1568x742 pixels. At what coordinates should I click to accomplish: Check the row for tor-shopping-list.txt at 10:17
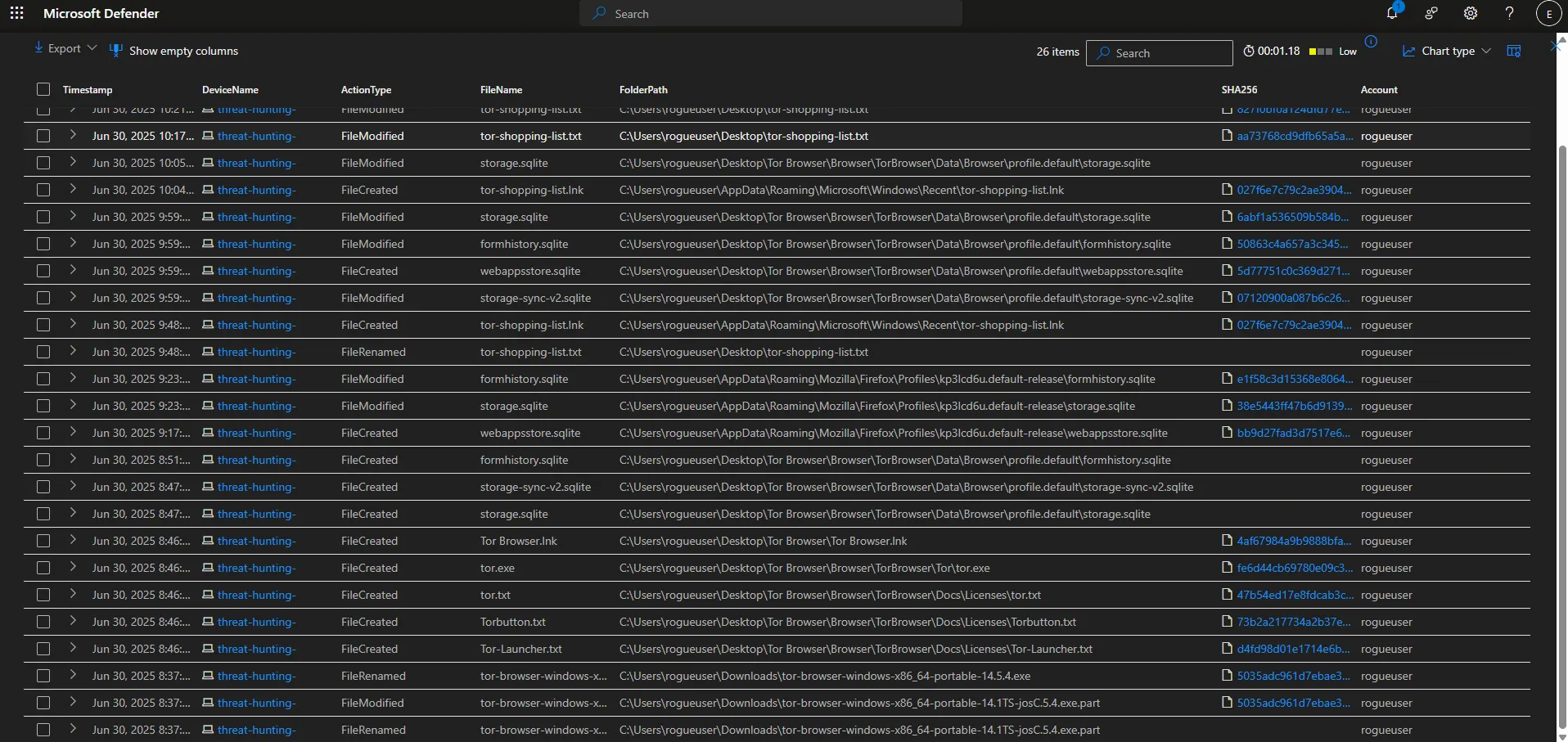pos(43,136)
